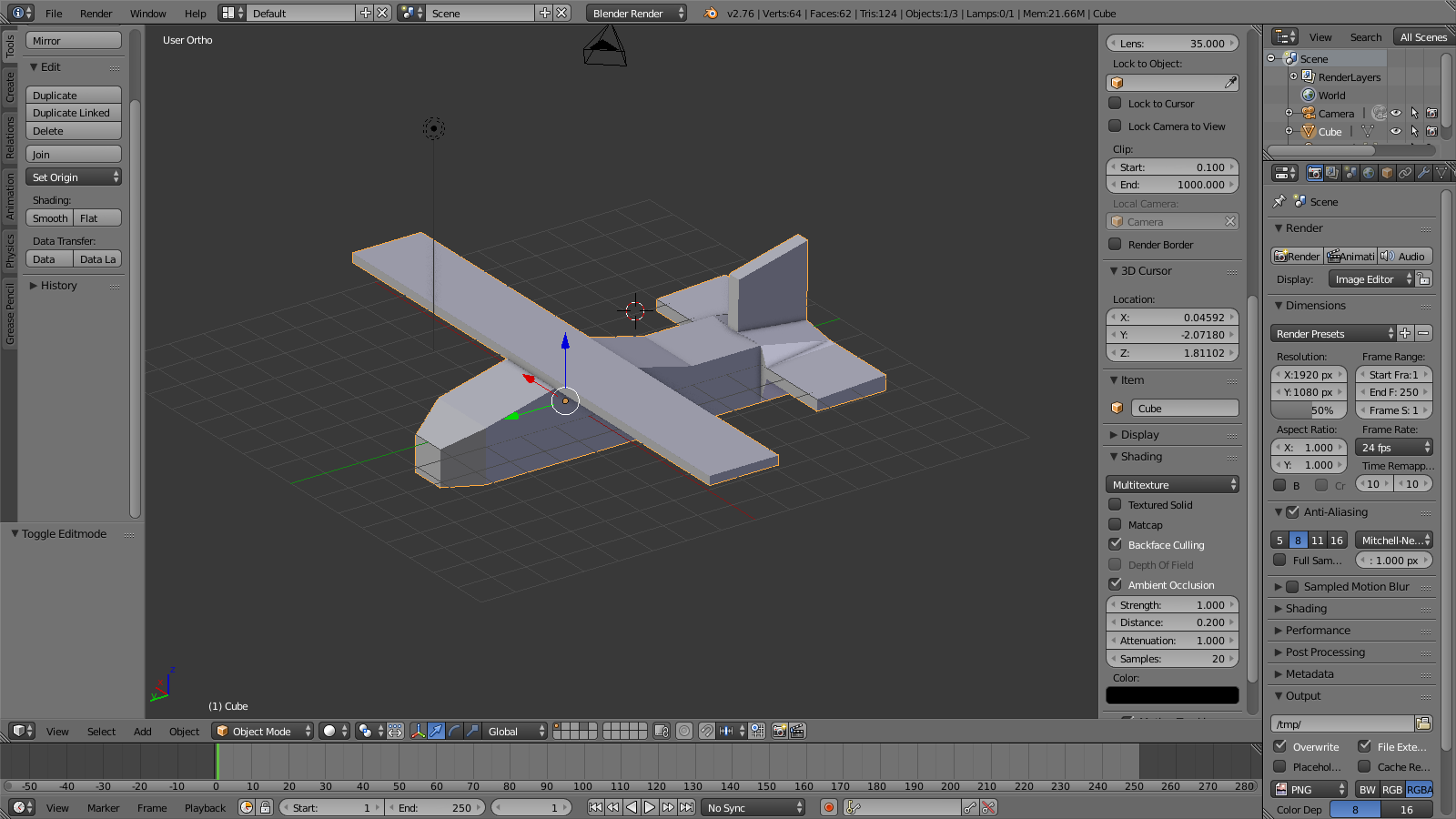
Task: Select the translate manipulator arrow icon
Action: [436, 731]
